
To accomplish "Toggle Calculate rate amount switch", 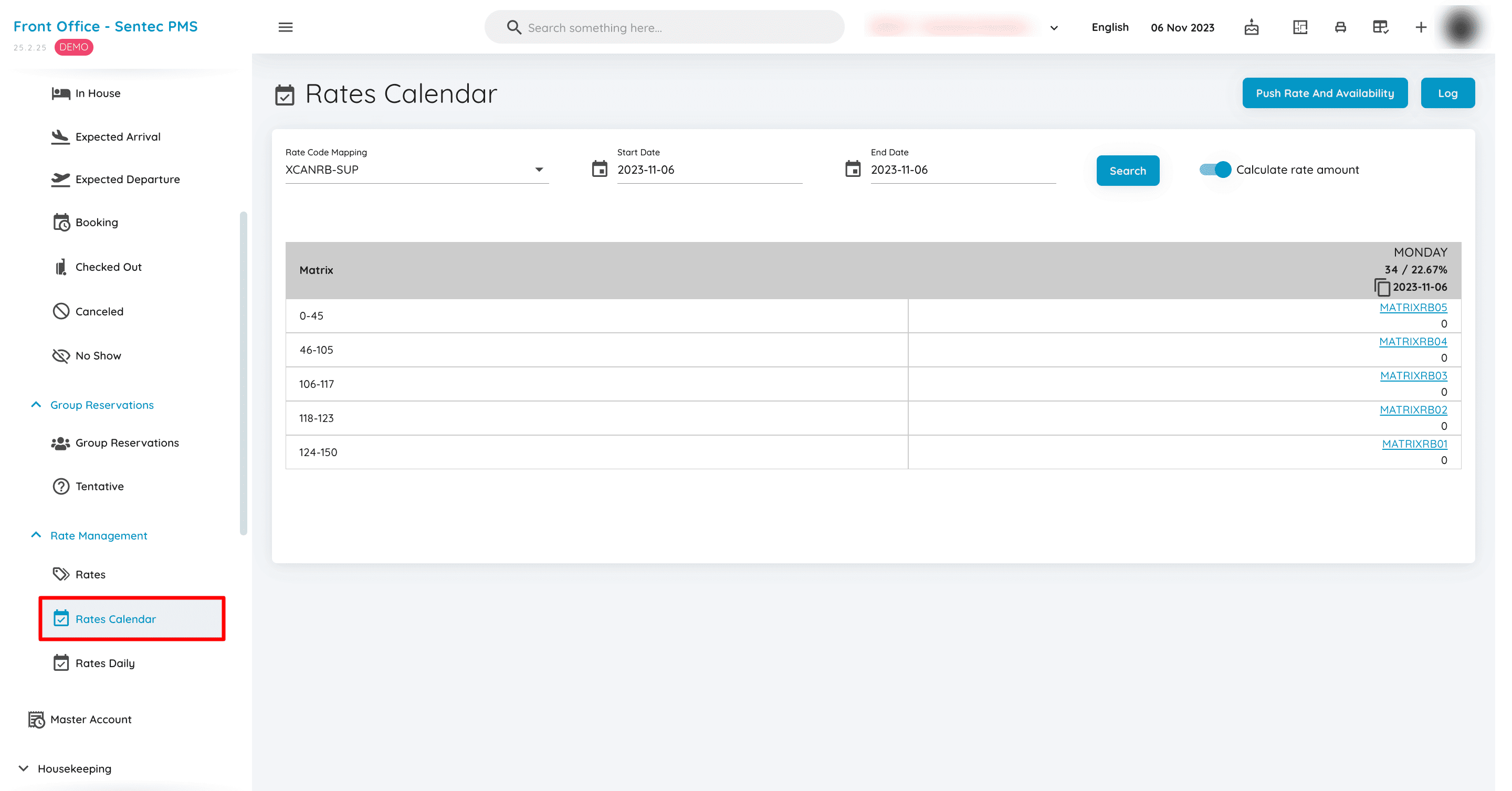I will click(x=1215, y=170).
